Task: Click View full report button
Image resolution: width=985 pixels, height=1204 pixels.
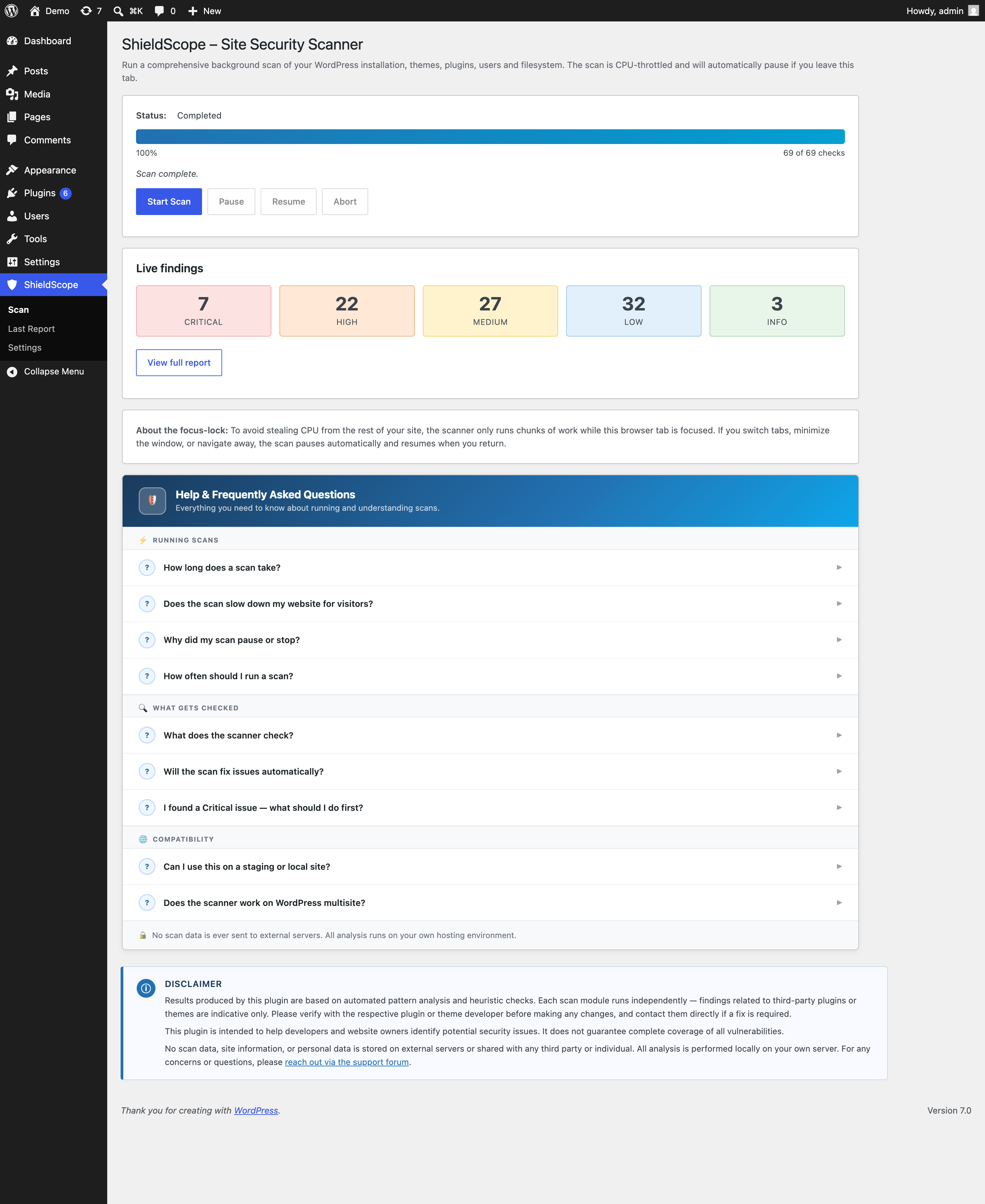Action: point(179,362)
